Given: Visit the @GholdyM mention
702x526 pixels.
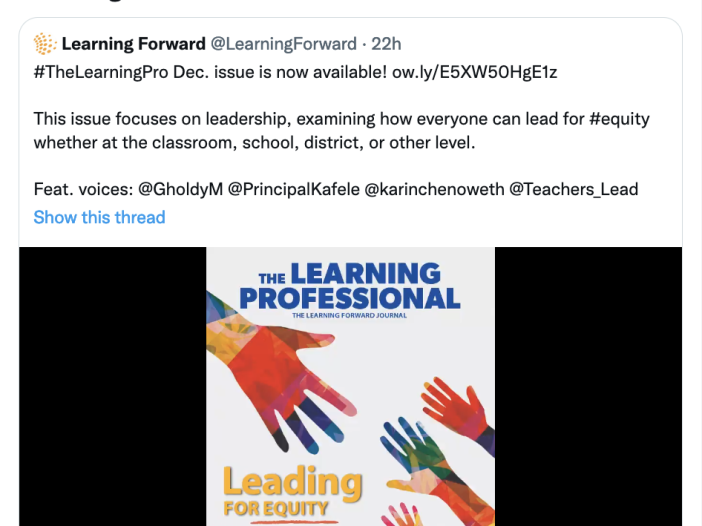Looking at the screenshot, I should coord(180,189).
